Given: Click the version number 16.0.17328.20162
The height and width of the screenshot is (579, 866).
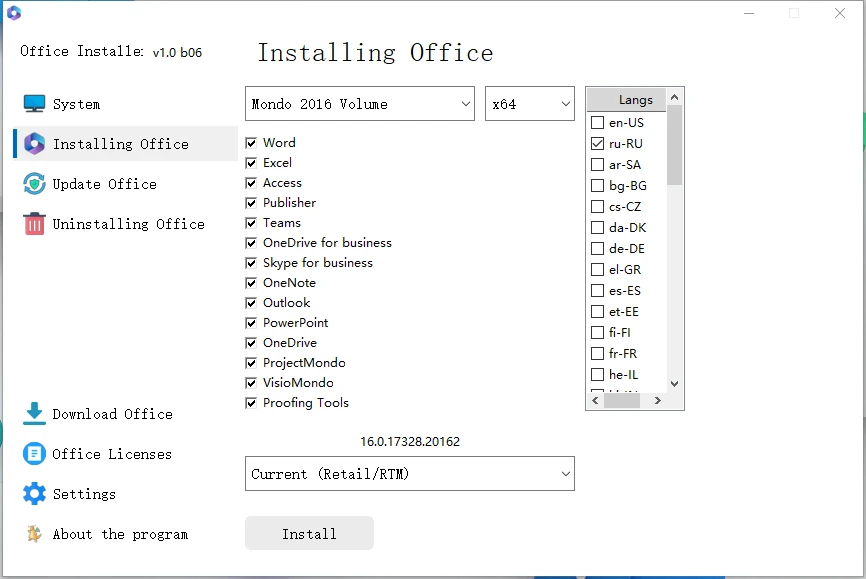Looking at the screenshot, I should point(410,441).
